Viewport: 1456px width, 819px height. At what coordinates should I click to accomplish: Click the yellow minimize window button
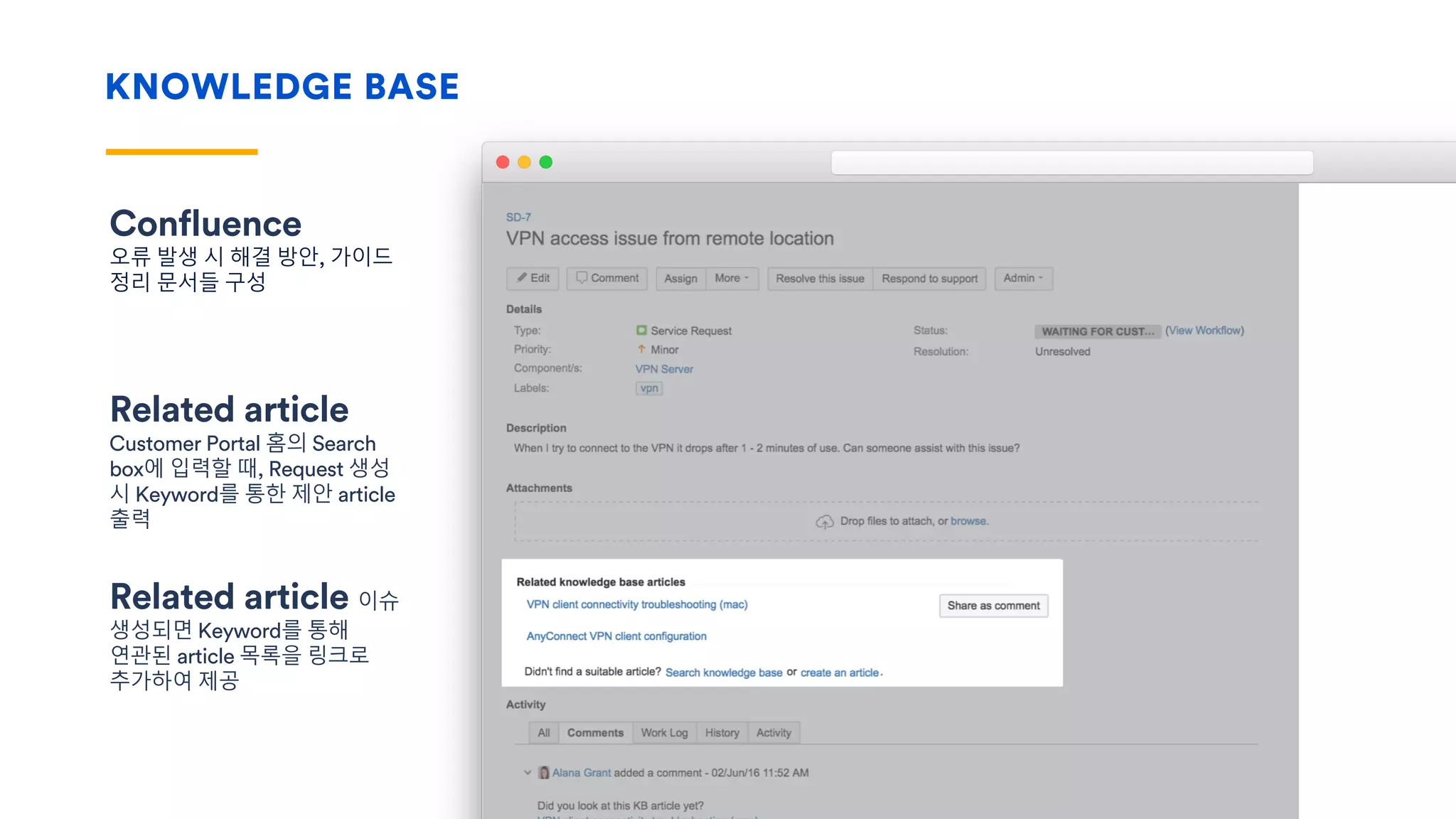(x=524, y=162)
